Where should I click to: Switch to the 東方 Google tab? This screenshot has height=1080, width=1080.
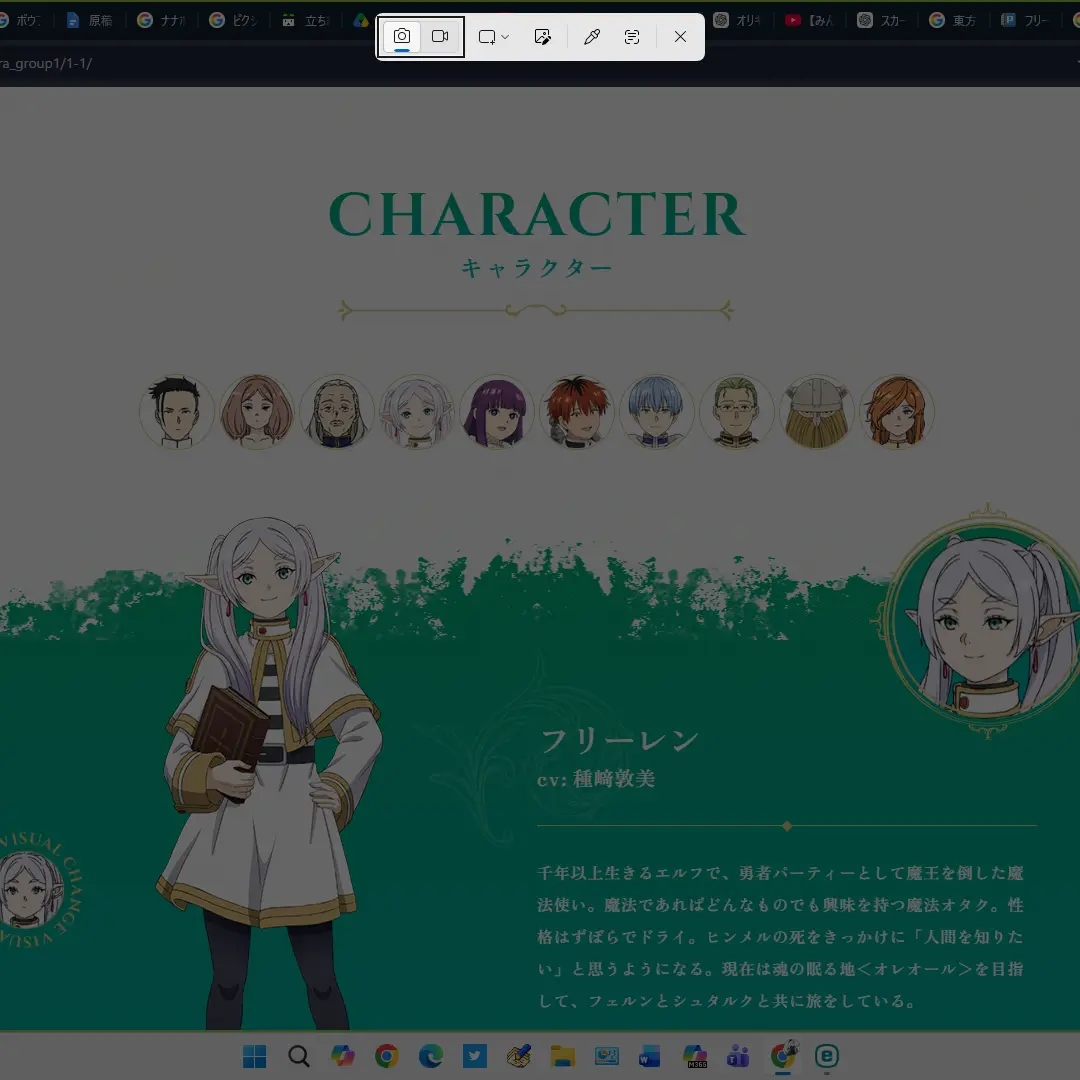tap(953, 20)
